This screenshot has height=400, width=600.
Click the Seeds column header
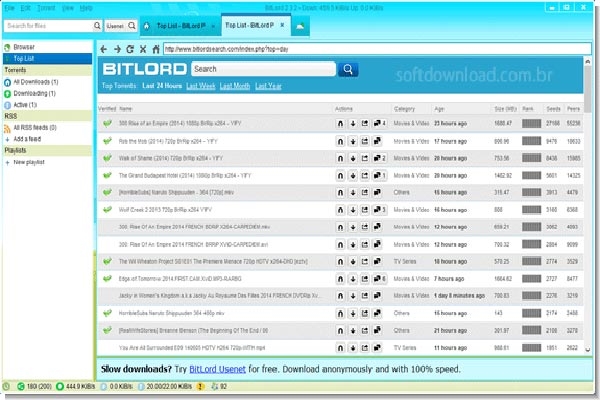pyautogui.click(x=553, y=109)
